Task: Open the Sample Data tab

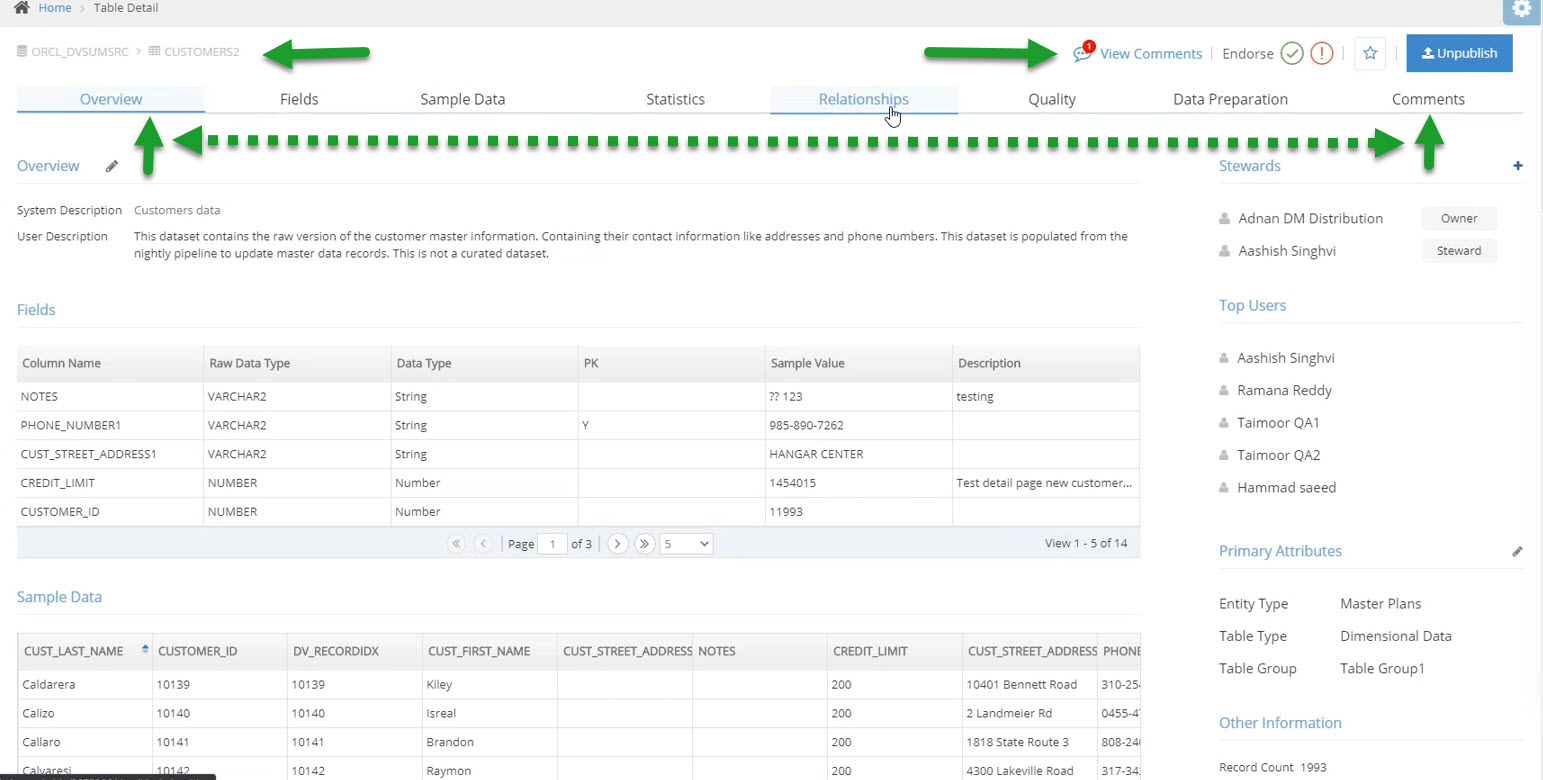Action: click(462, 99)
